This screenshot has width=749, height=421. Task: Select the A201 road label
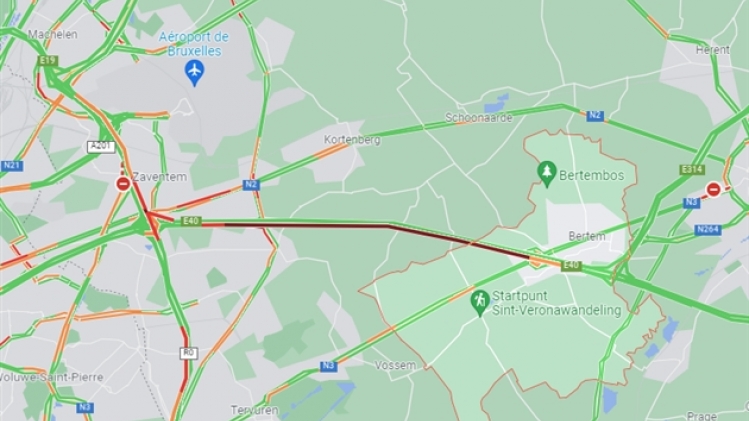pos(101,147)
